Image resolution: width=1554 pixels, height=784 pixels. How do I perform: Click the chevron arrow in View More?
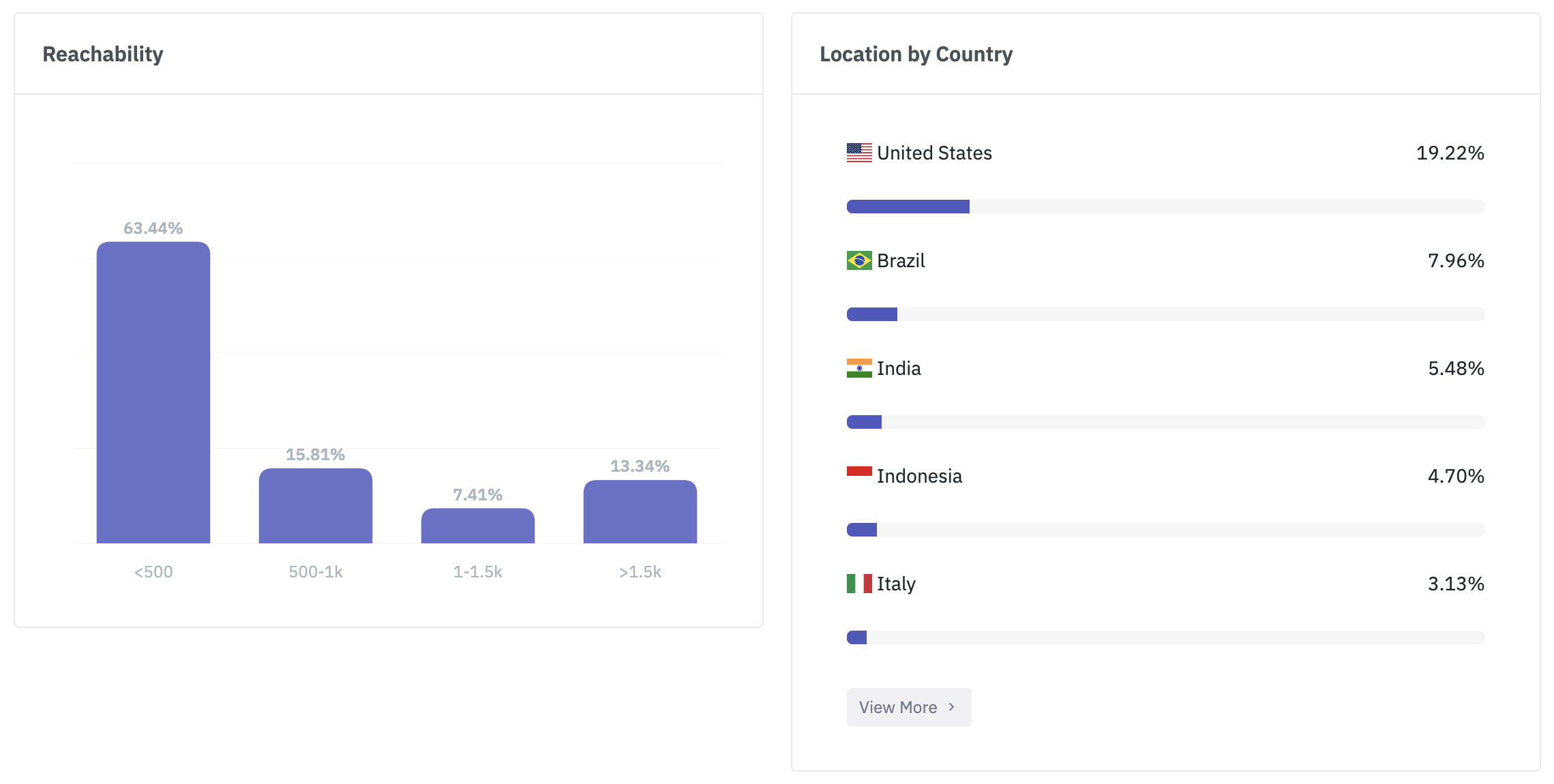click(x=951, y=707)
